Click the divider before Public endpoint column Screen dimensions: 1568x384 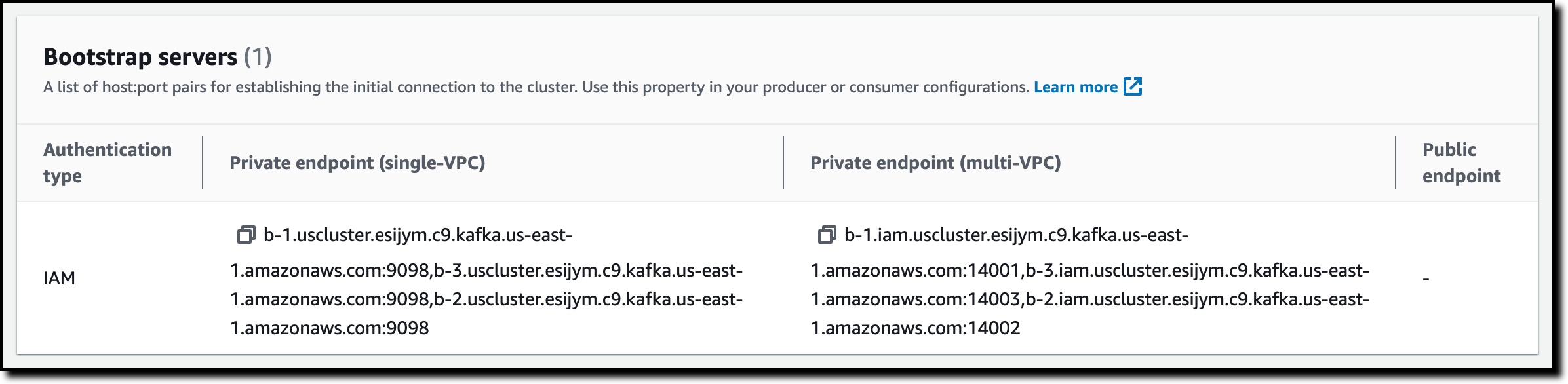point(1396,163)
